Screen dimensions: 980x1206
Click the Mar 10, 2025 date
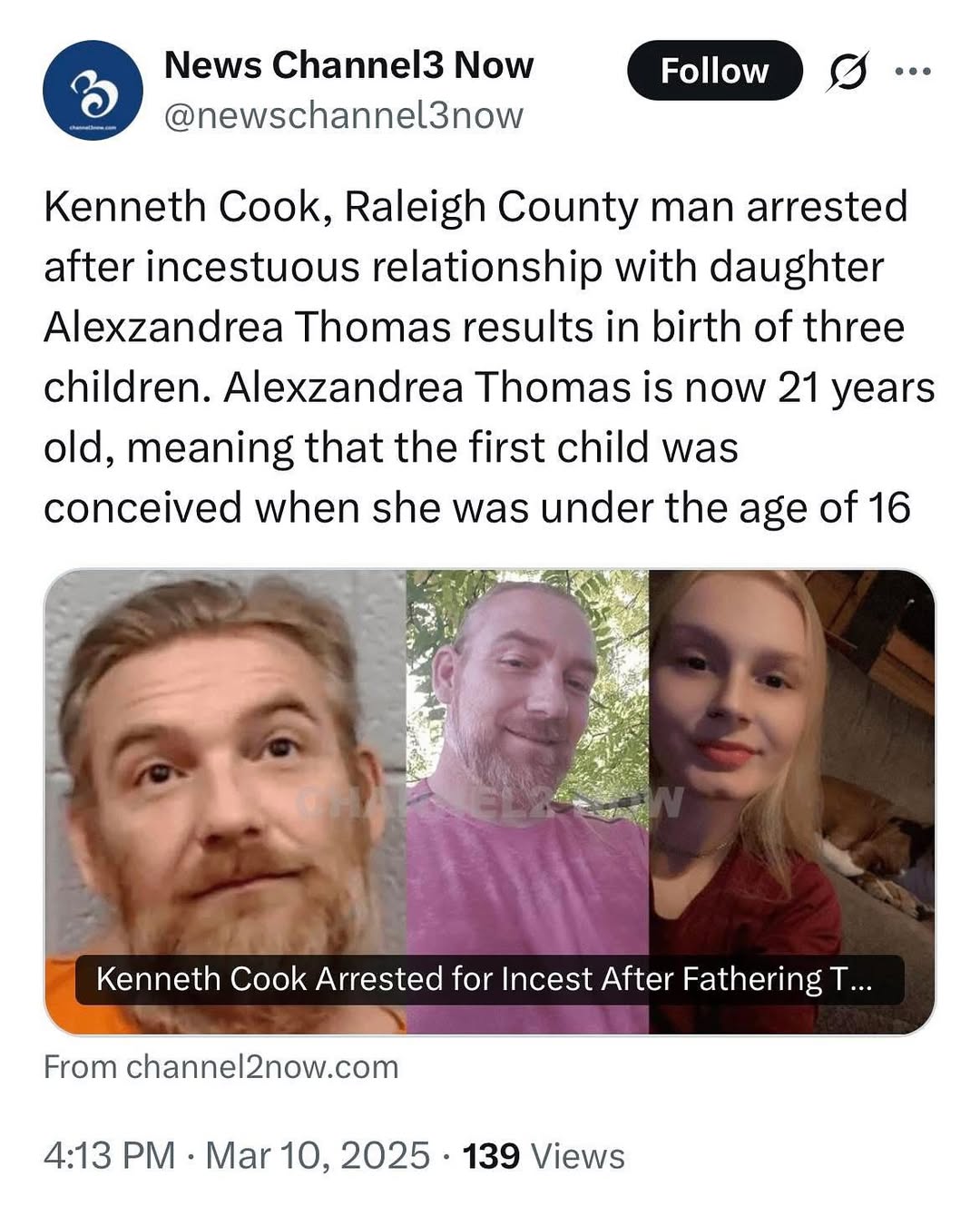click(x=318, y=1155)
